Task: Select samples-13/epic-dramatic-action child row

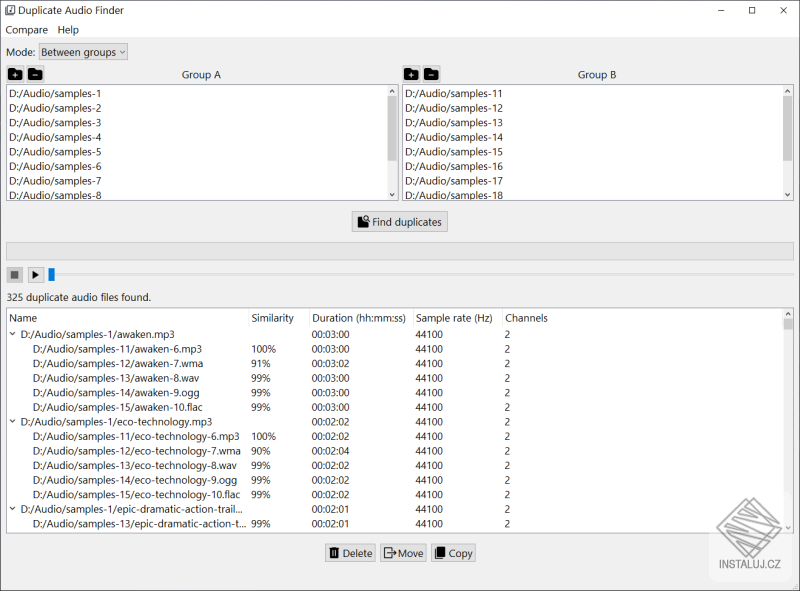Action: 395,524
